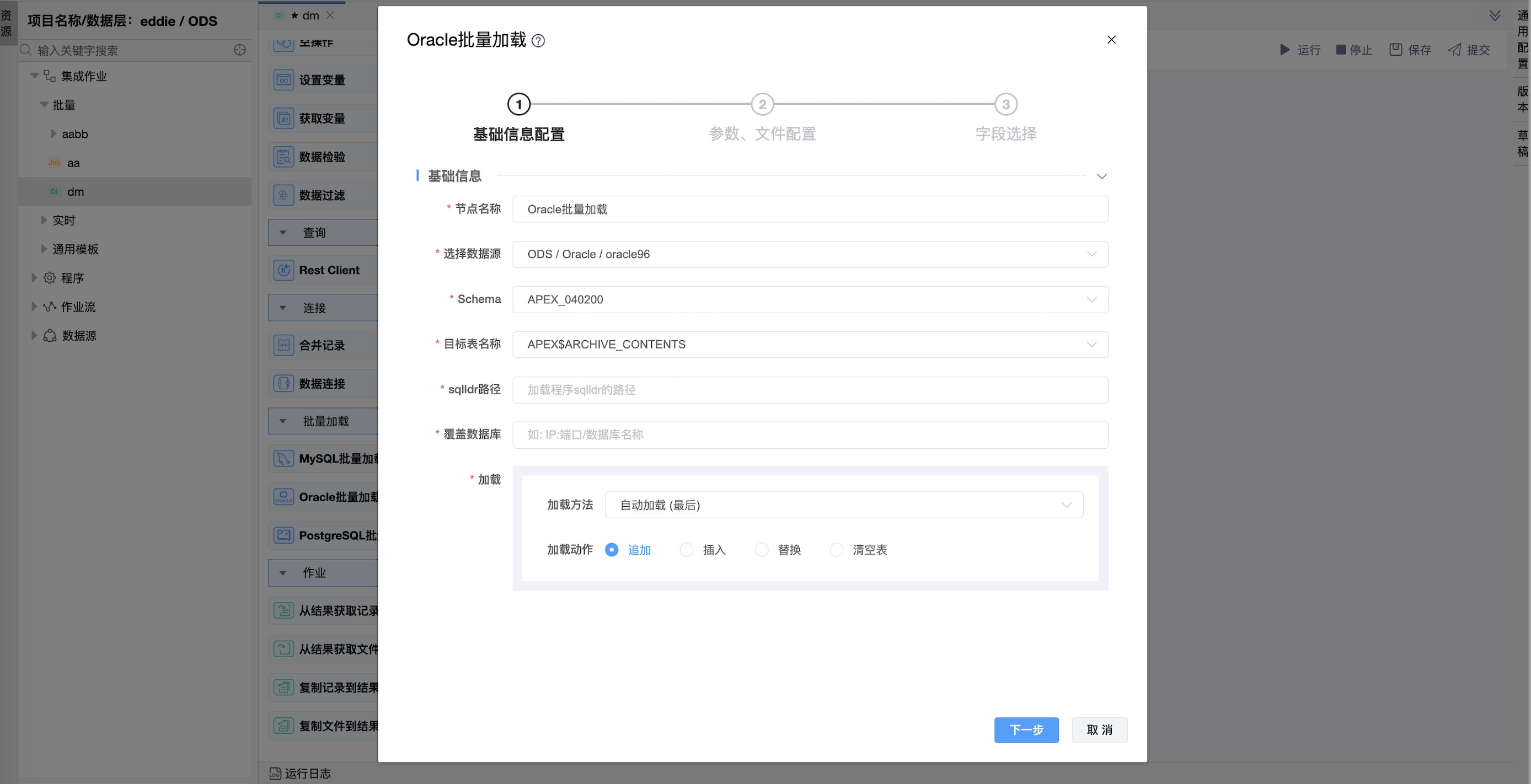Select the 替换 load action radio
This screenshot has width=1531, height=784.
(x=761, y=550)
